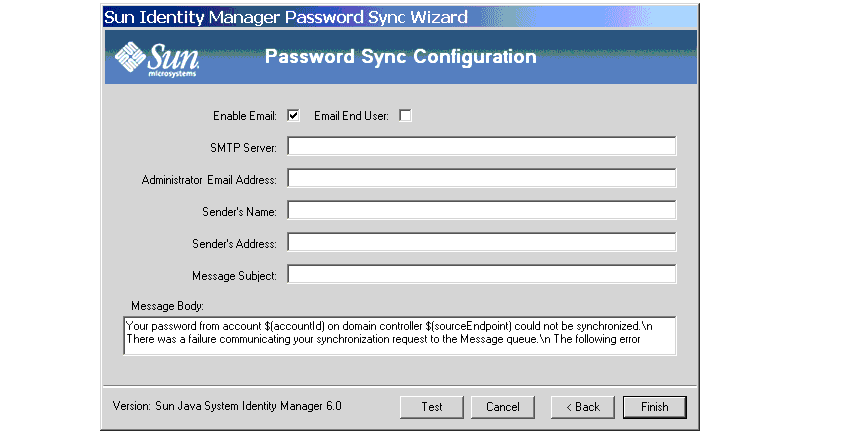Cancel the Password Sync wizard
Screen dimensions: 864x435
pos(503,407)
